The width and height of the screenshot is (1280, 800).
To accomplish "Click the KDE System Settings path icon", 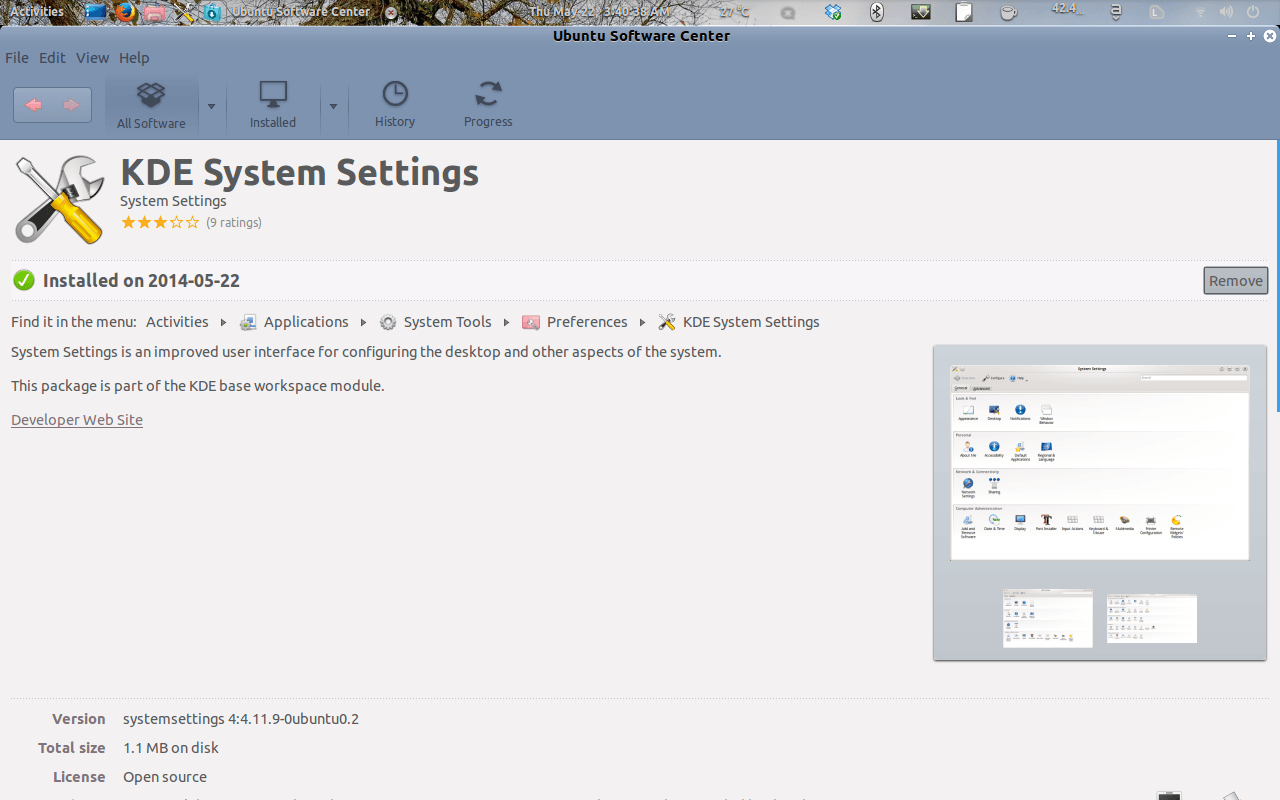I will pyautogui.click(x=667, y=322).
